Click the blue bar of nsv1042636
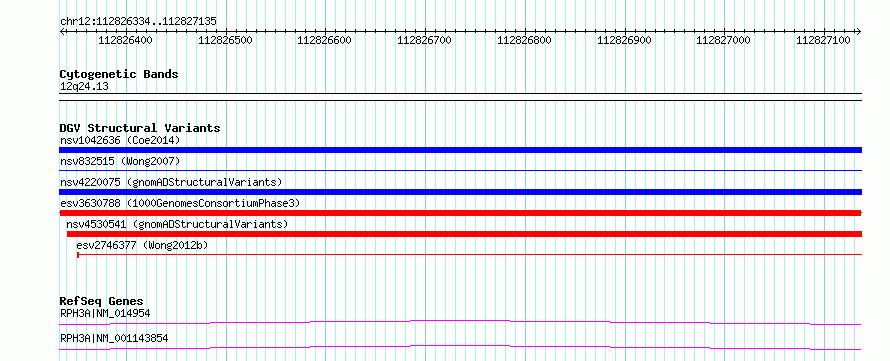 point(460,150)
